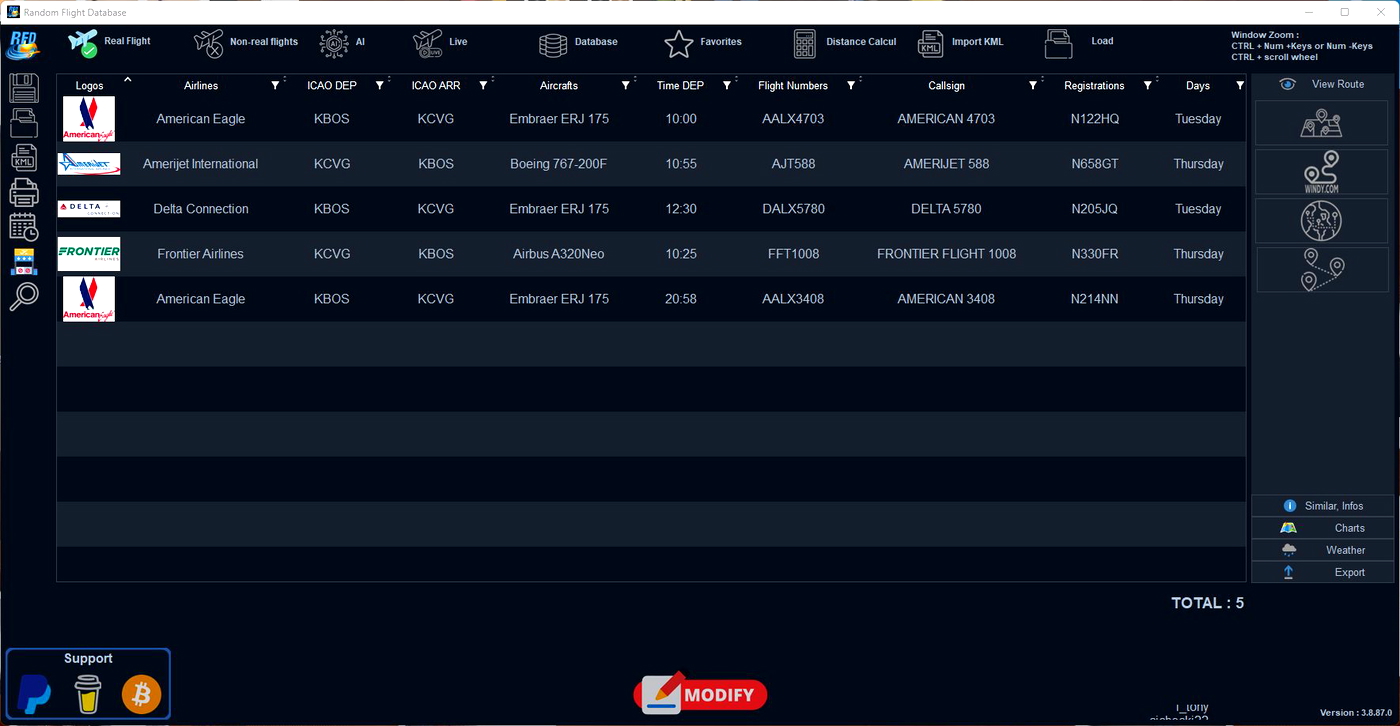The width and height of the screenshot is (1400, 726).
Task: Select flight number AJT588
Action: point(793,164)
